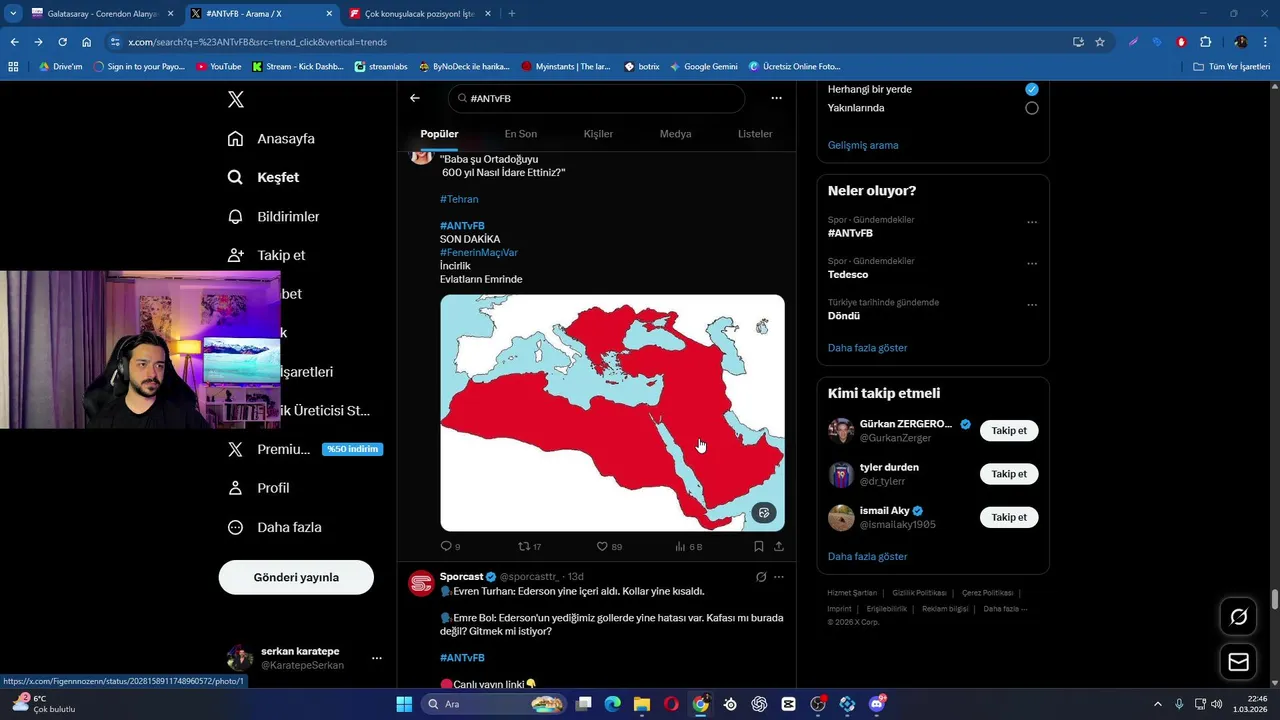Open more options for Tedesco trend
The image size is (1280, 720).
(1032, 264)
